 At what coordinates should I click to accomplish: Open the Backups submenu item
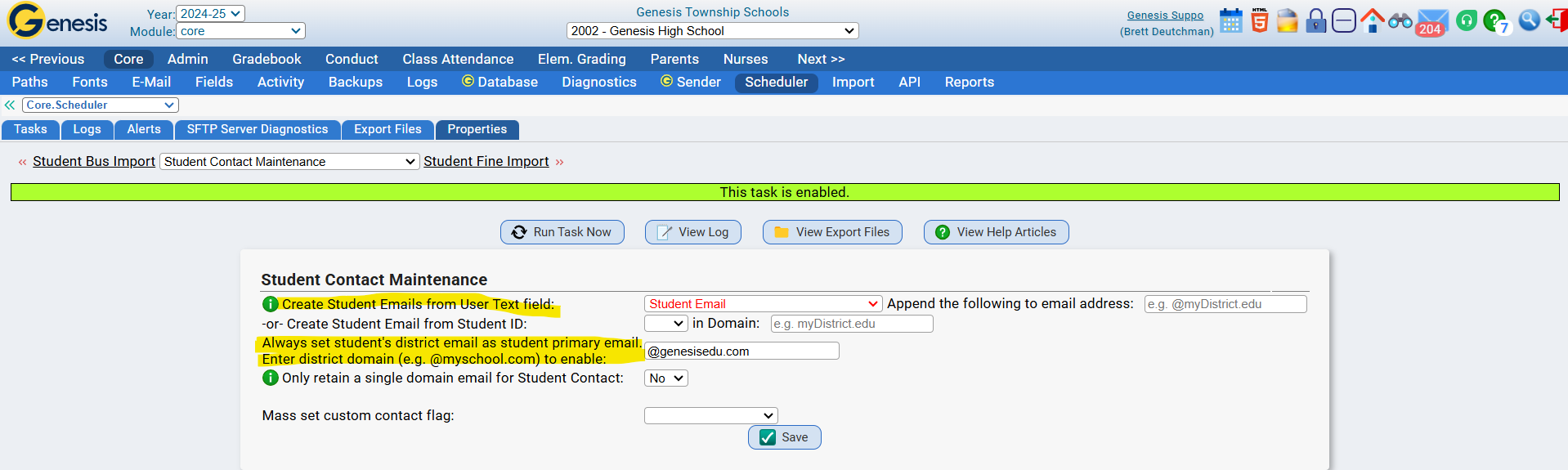pos(356,82)
